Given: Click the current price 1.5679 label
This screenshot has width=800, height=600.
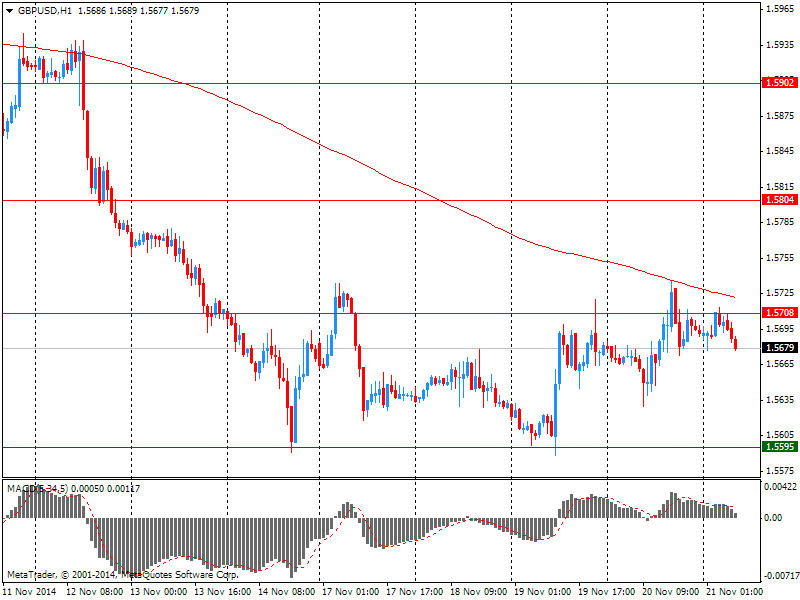Looking at the screenshot, I should pos(780,347).
